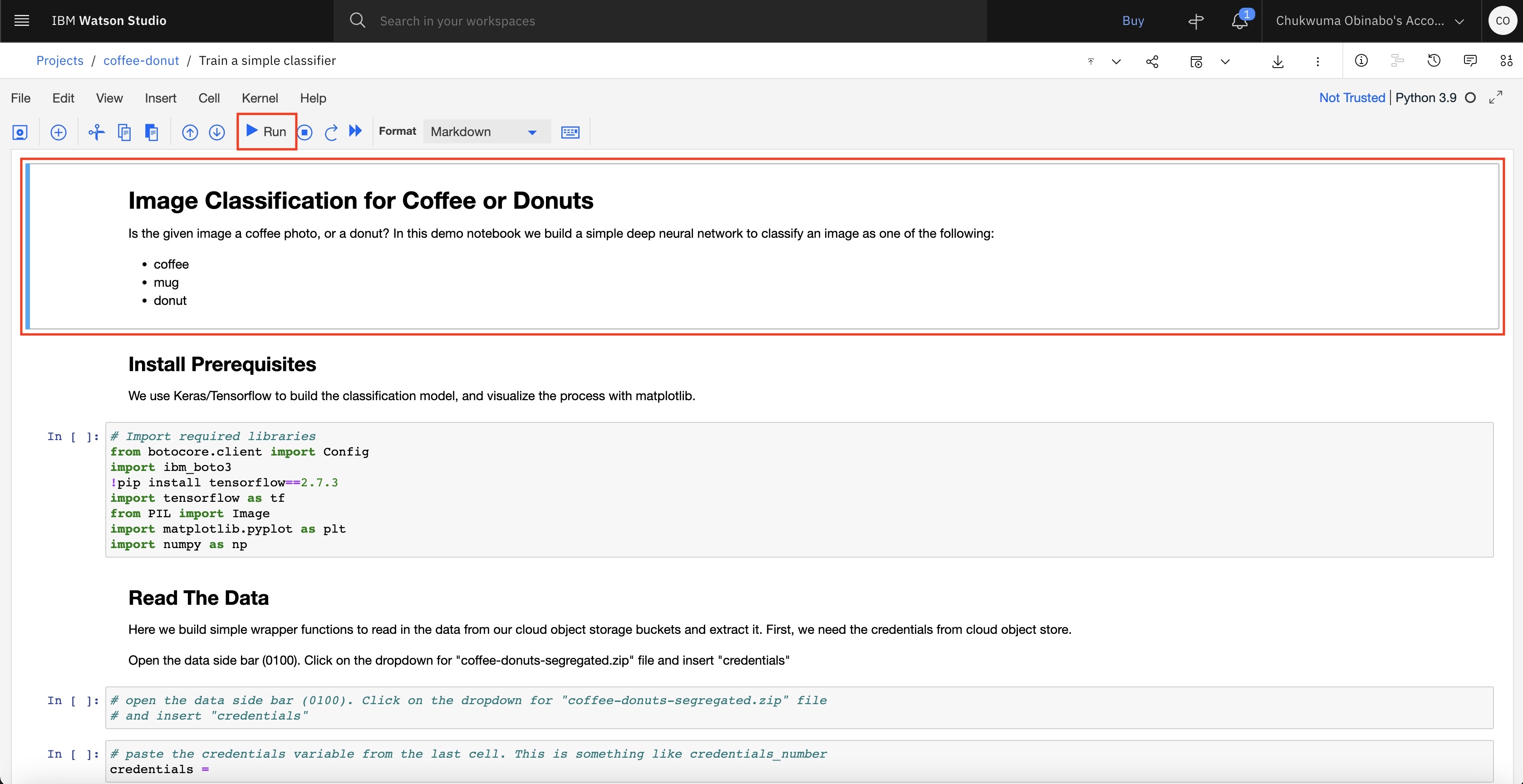Click inside the code cell input field

(799, 489)
